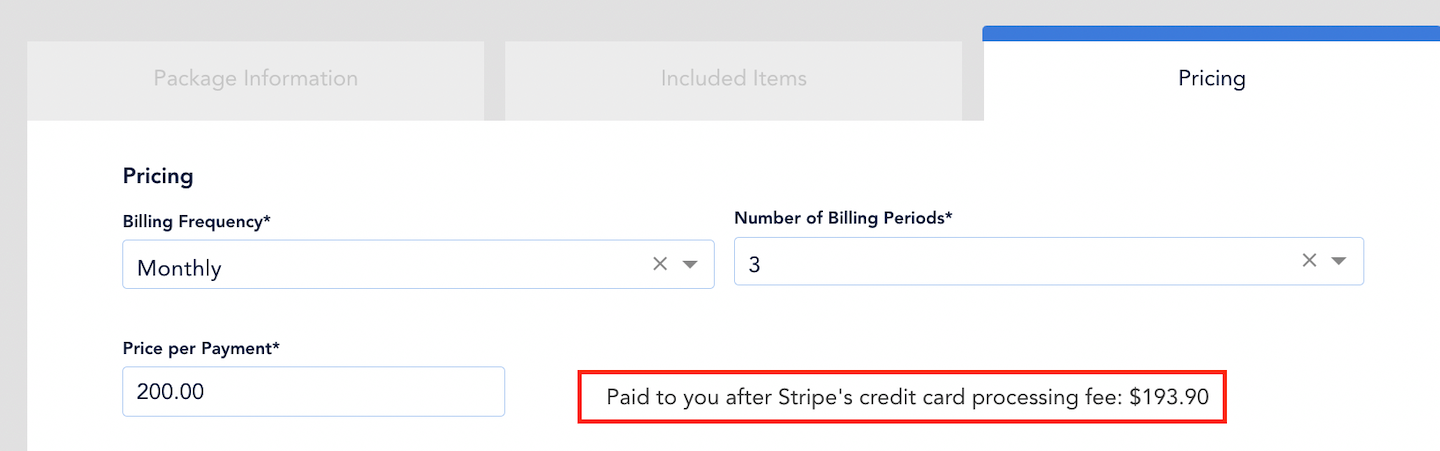Clear the Number of Billing Periods value

pyautogui.click(x=1309, y=260)
